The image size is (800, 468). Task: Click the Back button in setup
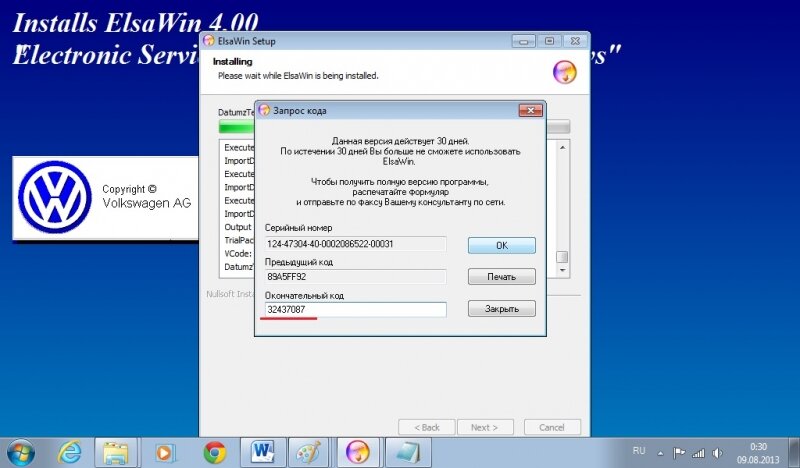point(427,427)
